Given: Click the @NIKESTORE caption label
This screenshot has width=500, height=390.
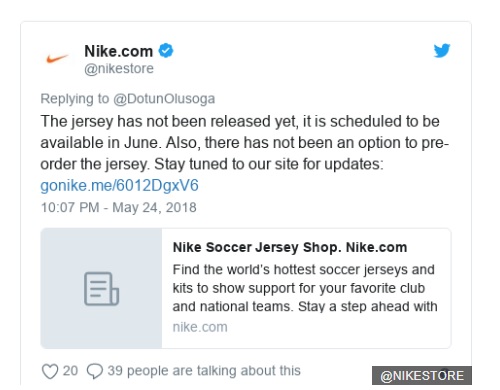Looking at the screenshot, I should [422, 376].
